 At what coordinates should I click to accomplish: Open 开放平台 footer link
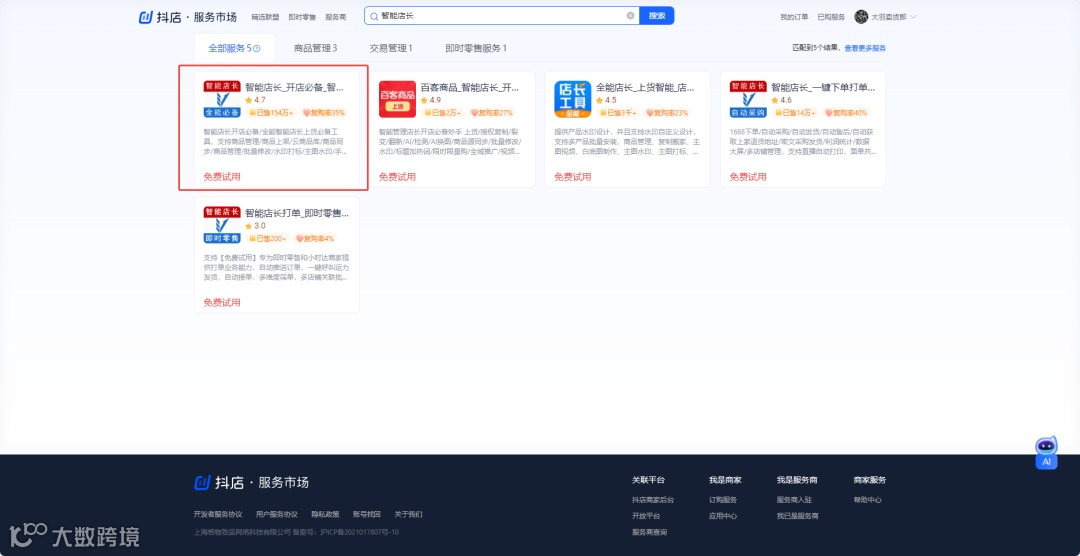tap(646, 515)
